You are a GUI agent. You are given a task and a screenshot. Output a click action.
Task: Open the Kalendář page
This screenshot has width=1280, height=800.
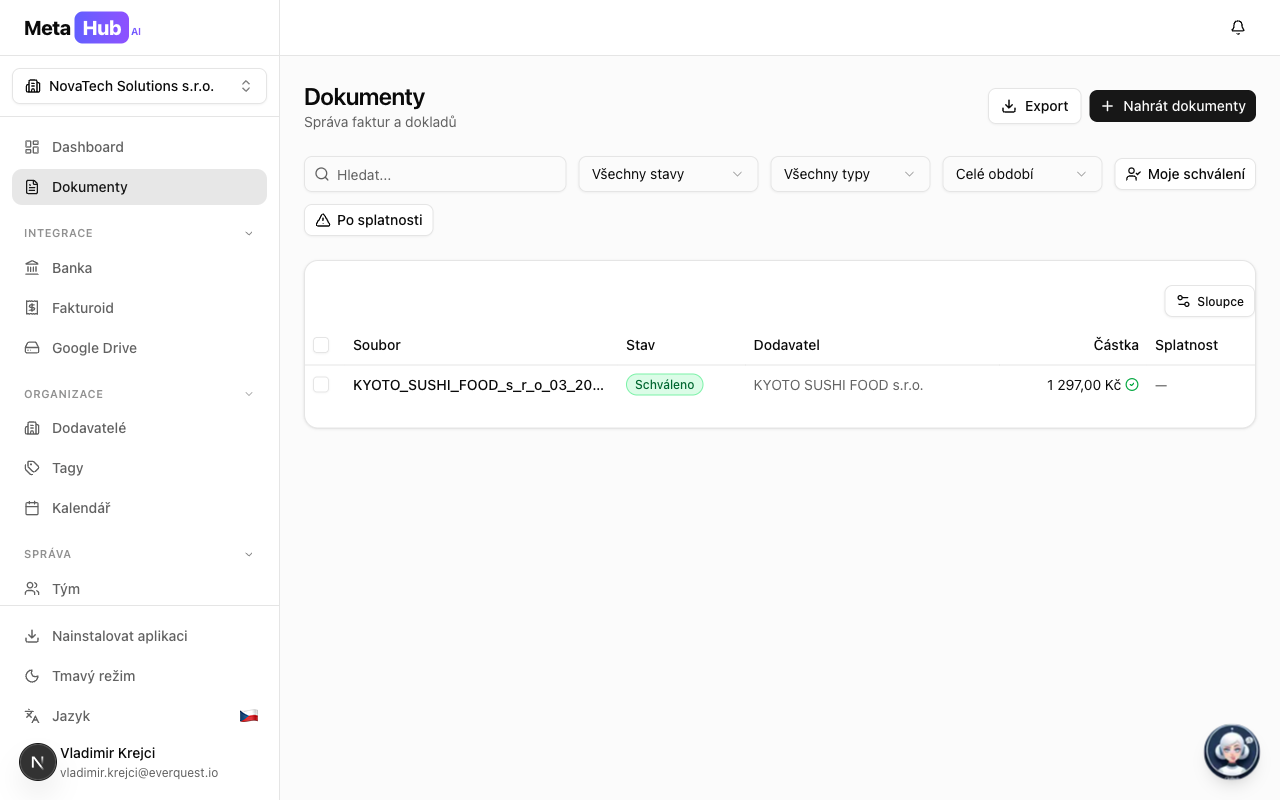(x=81, y=508)
